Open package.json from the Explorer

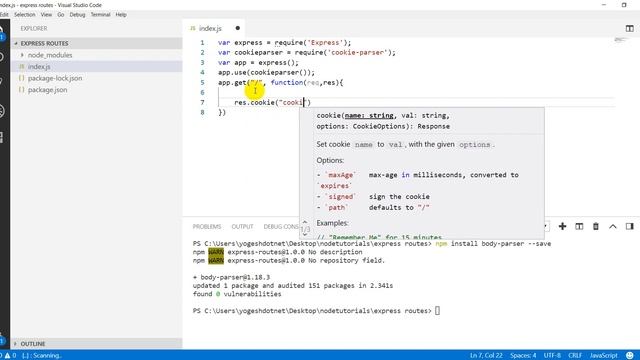(x=96, y=89)
